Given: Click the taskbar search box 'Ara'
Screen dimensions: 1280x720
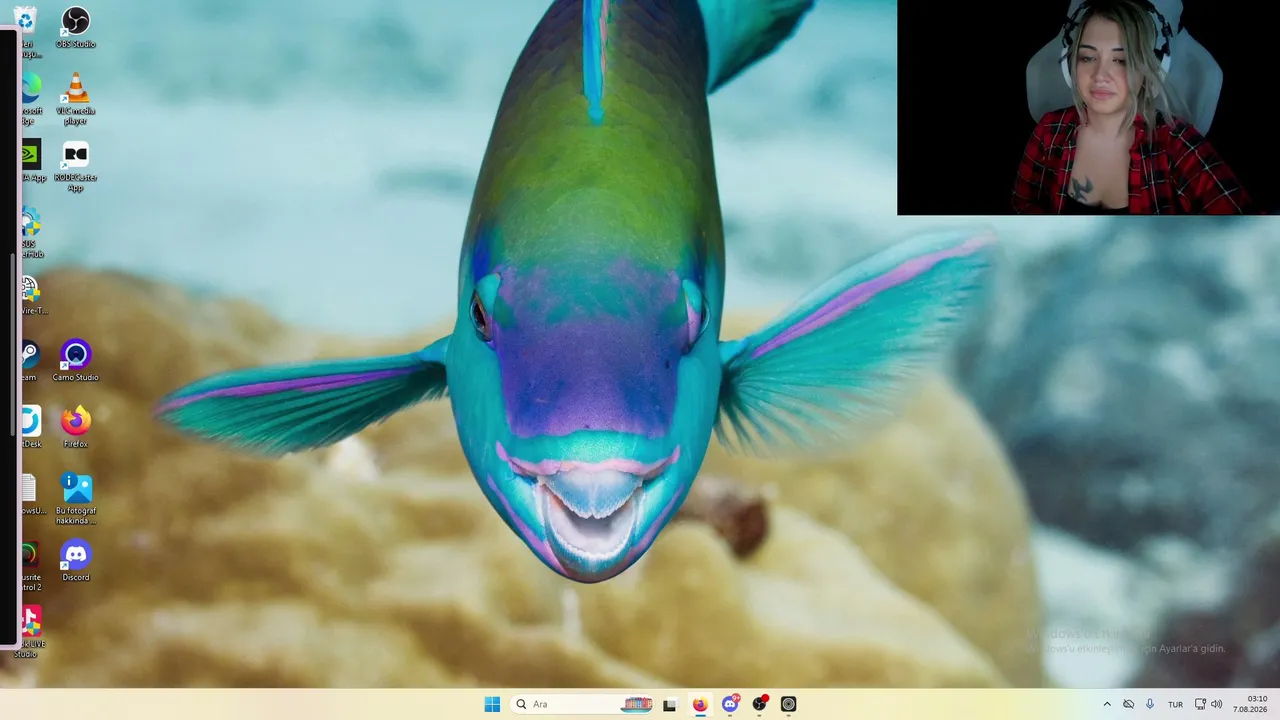Looking at the screenshot, I should (x=582, y=704).
